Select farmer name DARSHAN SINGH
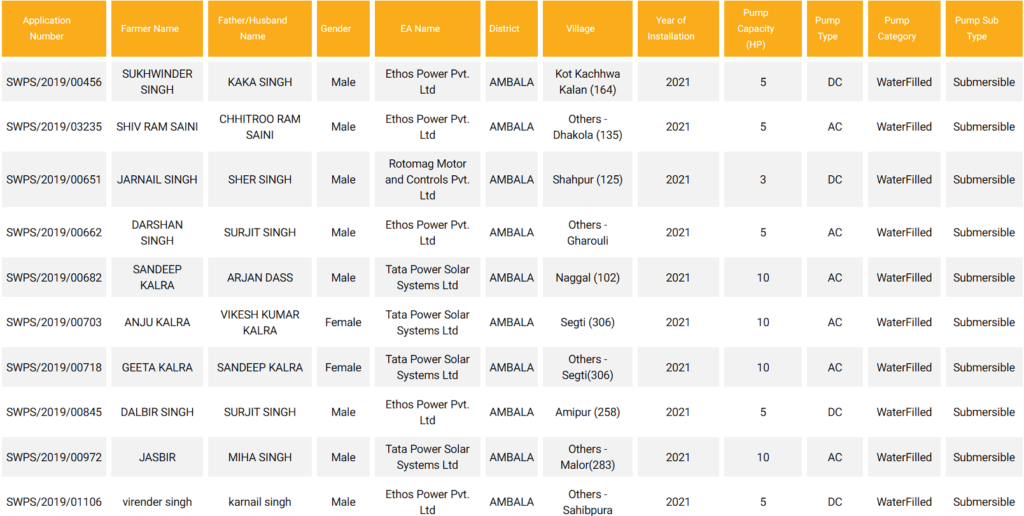The height and width of the screenshot is (516, 1024). [157, 233]
